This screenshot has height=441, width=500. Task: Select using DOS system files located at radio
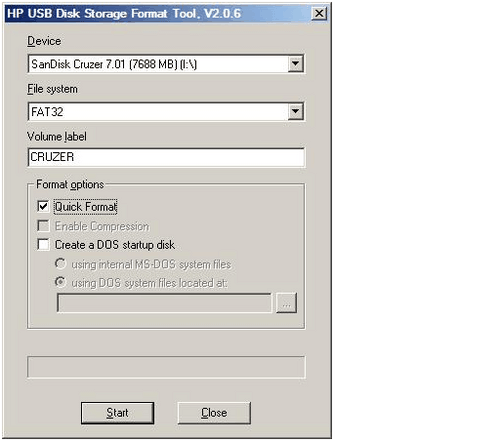coord(60,282)
